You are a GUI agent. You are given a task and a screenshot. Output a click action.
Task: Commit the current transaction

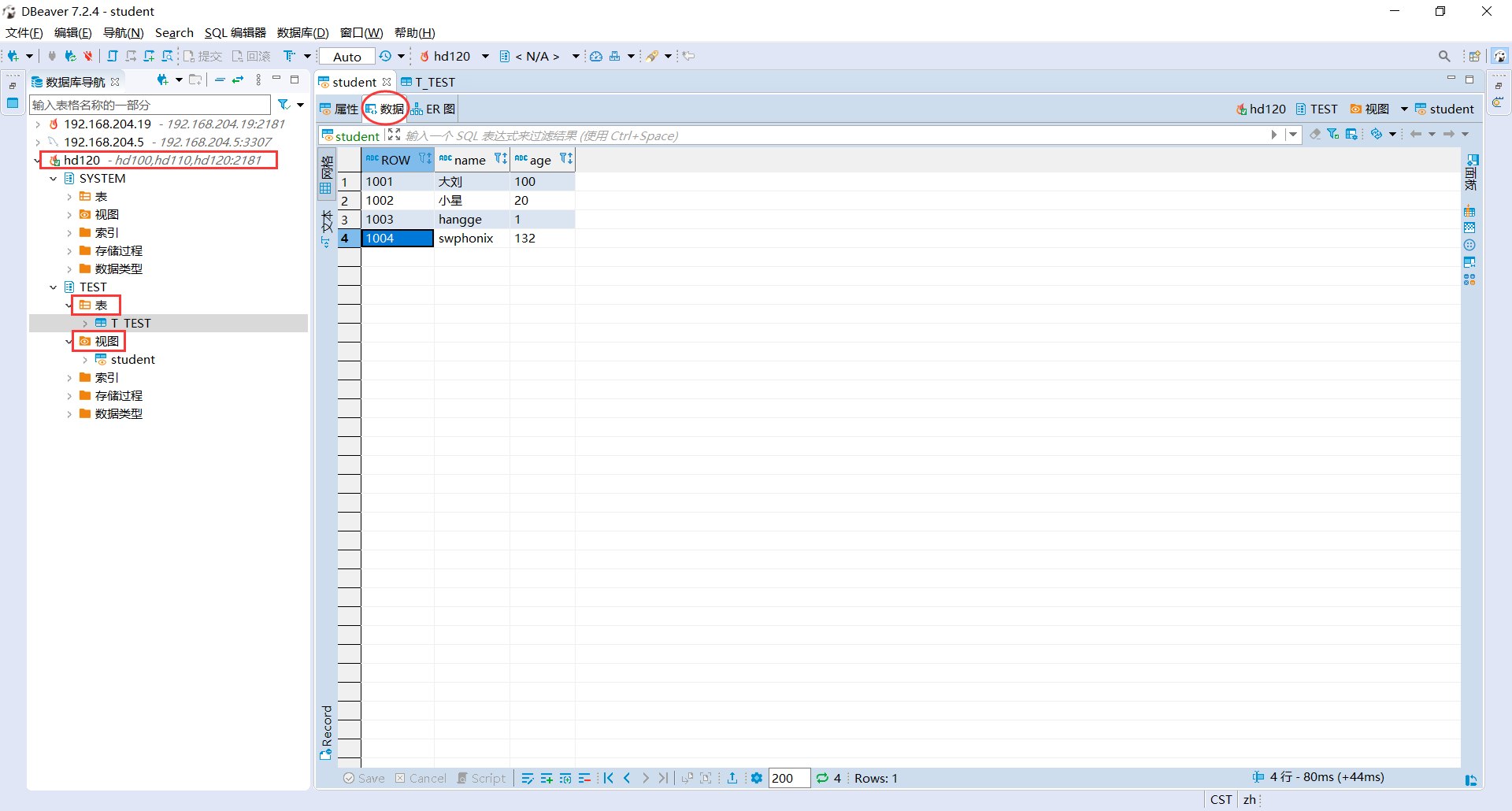203,56
